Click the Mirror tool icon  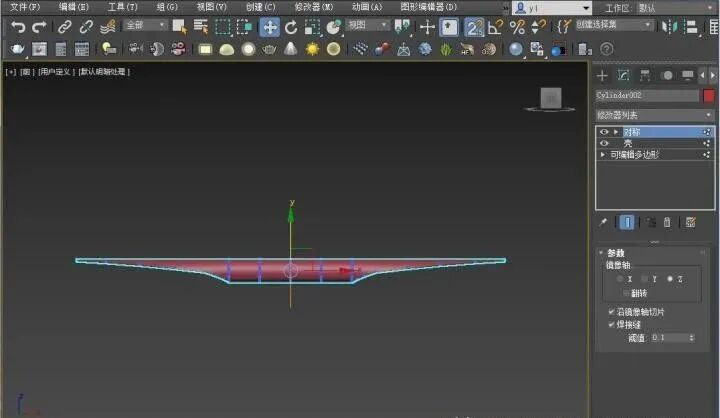click(x=669, y=27)
